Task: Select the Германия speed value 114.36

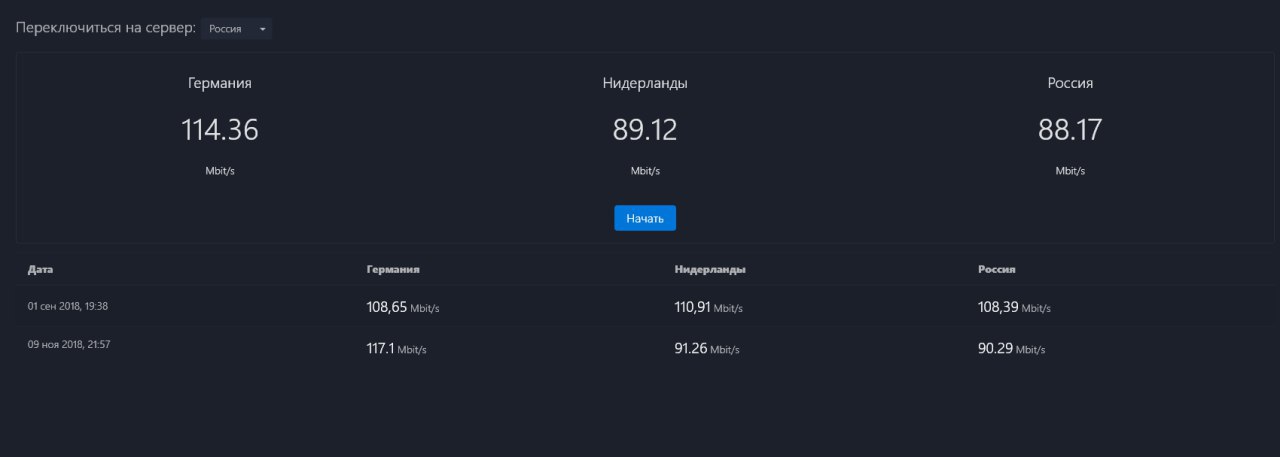Action: (x=220, y=130)
